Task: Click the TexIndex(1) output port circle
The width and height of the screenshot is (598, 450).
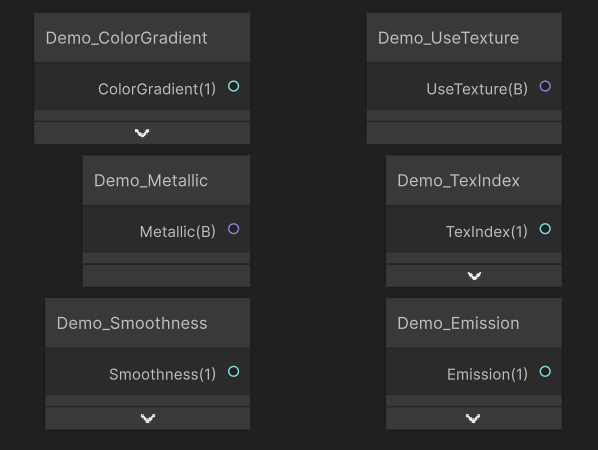Action: coord(545,229)
